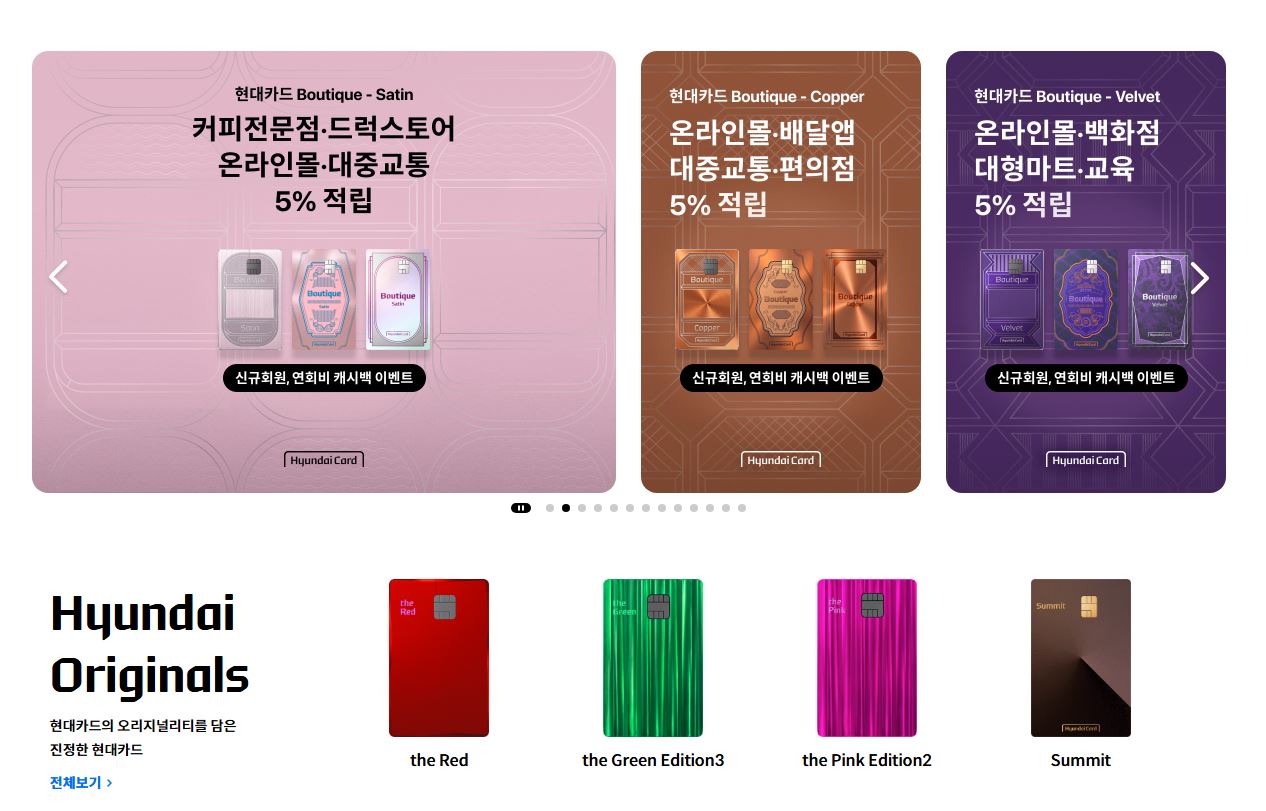1266x811 pixels.
Task: Click the Summit card name label
Action: click(1081, 760)
